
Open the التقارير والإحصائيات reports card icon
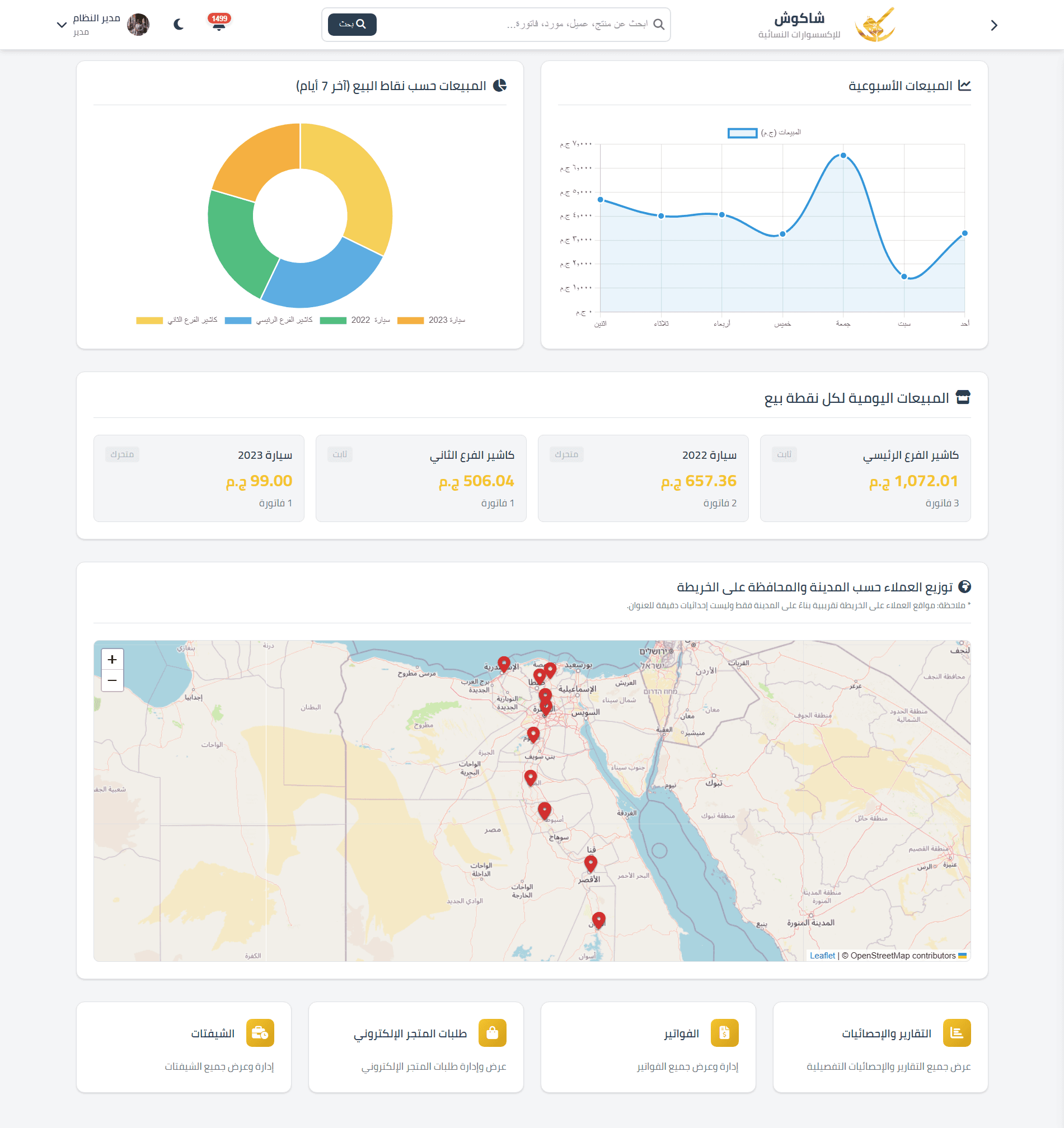click(957, 1033)
